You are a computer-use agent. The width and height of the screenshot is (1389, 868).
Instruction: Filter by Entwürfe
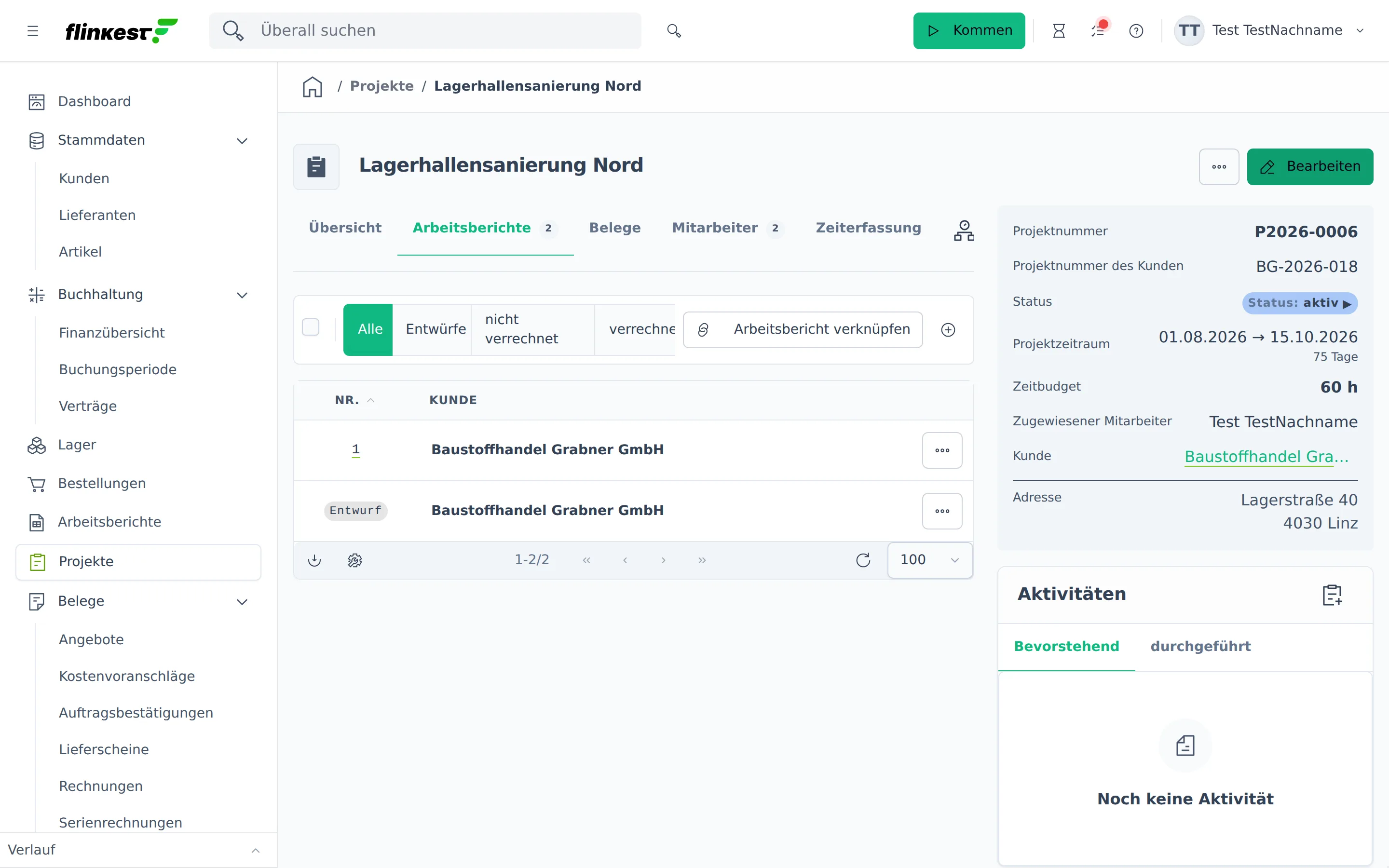tap(432, 329)
